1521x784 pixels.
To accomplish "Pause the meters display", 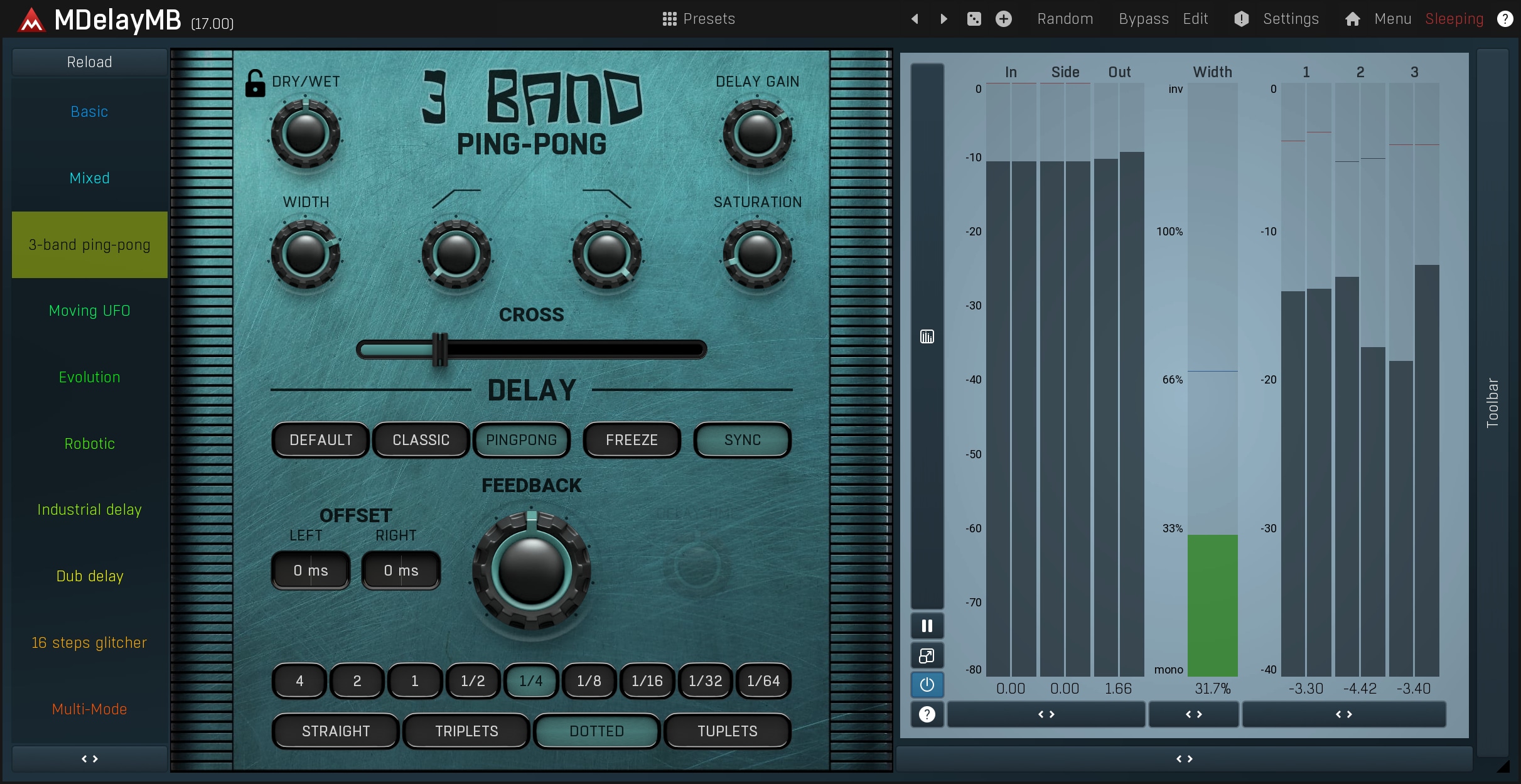I will (927, 626).
